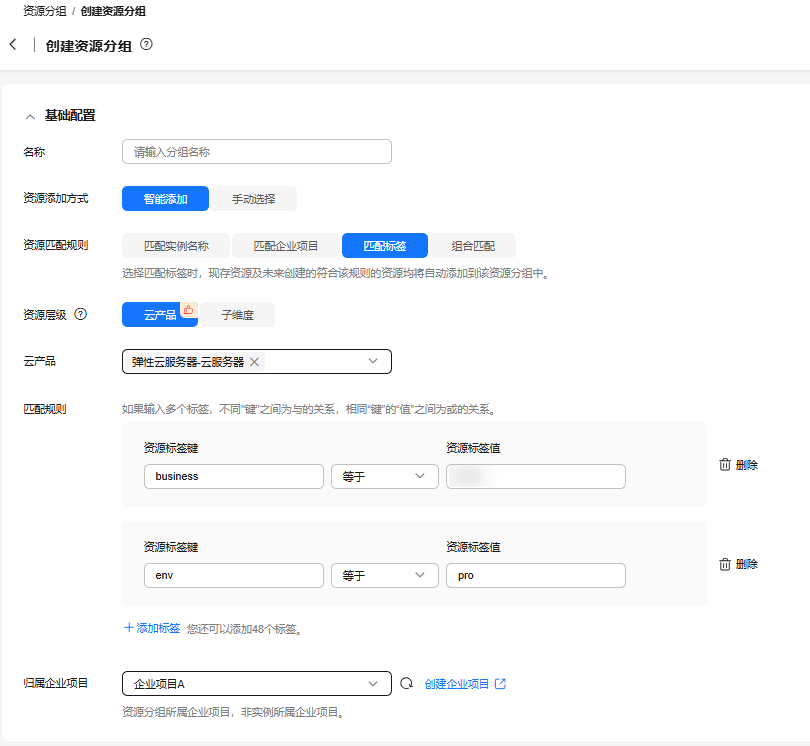Viewport: 810px width, 746px height.
Task: Click 删除 text for business tag row
Action: 746,465
